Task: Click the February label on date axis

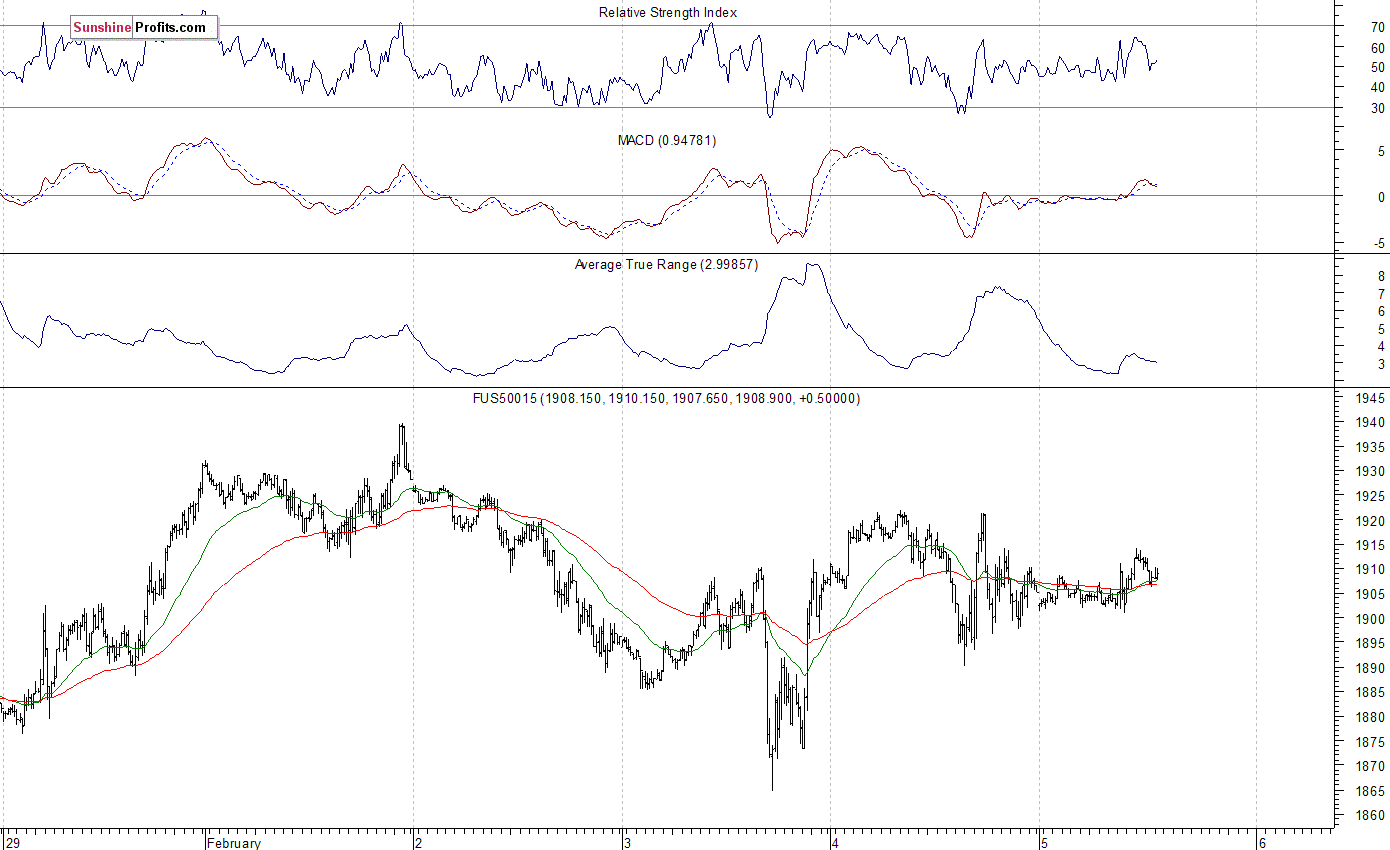Action: click(x=234, y=843)
